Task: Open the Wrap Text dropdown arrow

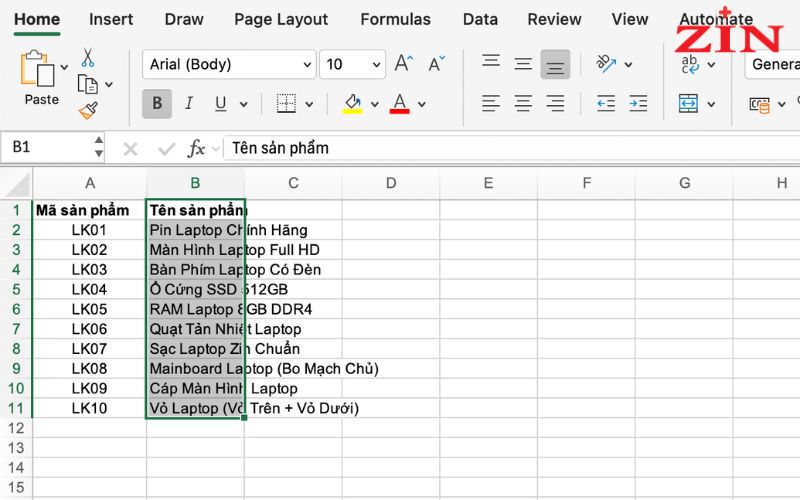Action: (x=711, y=65)
